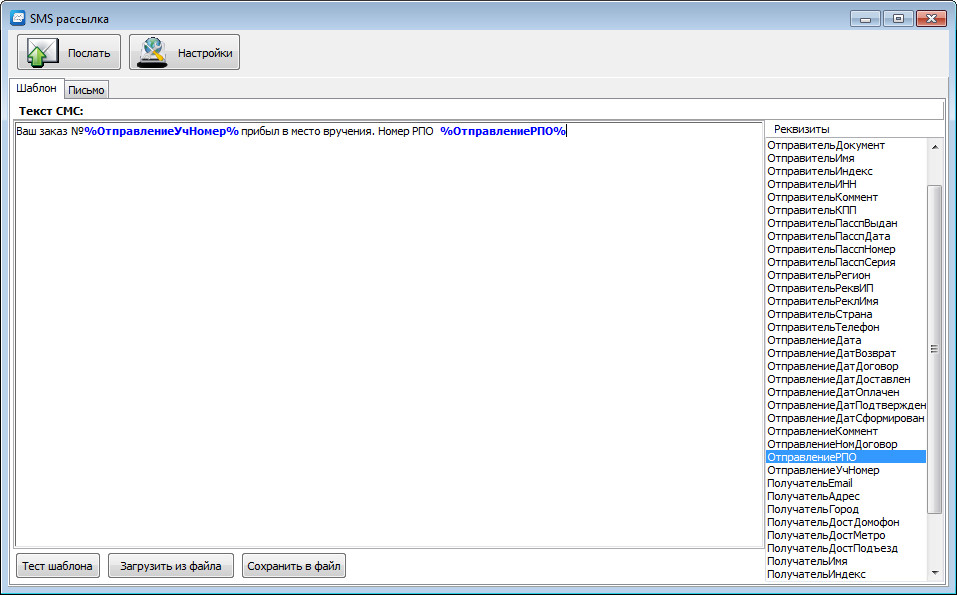
Task: Select ОтправлениеУчНомер in the list
Action: (x=846, y=471)
